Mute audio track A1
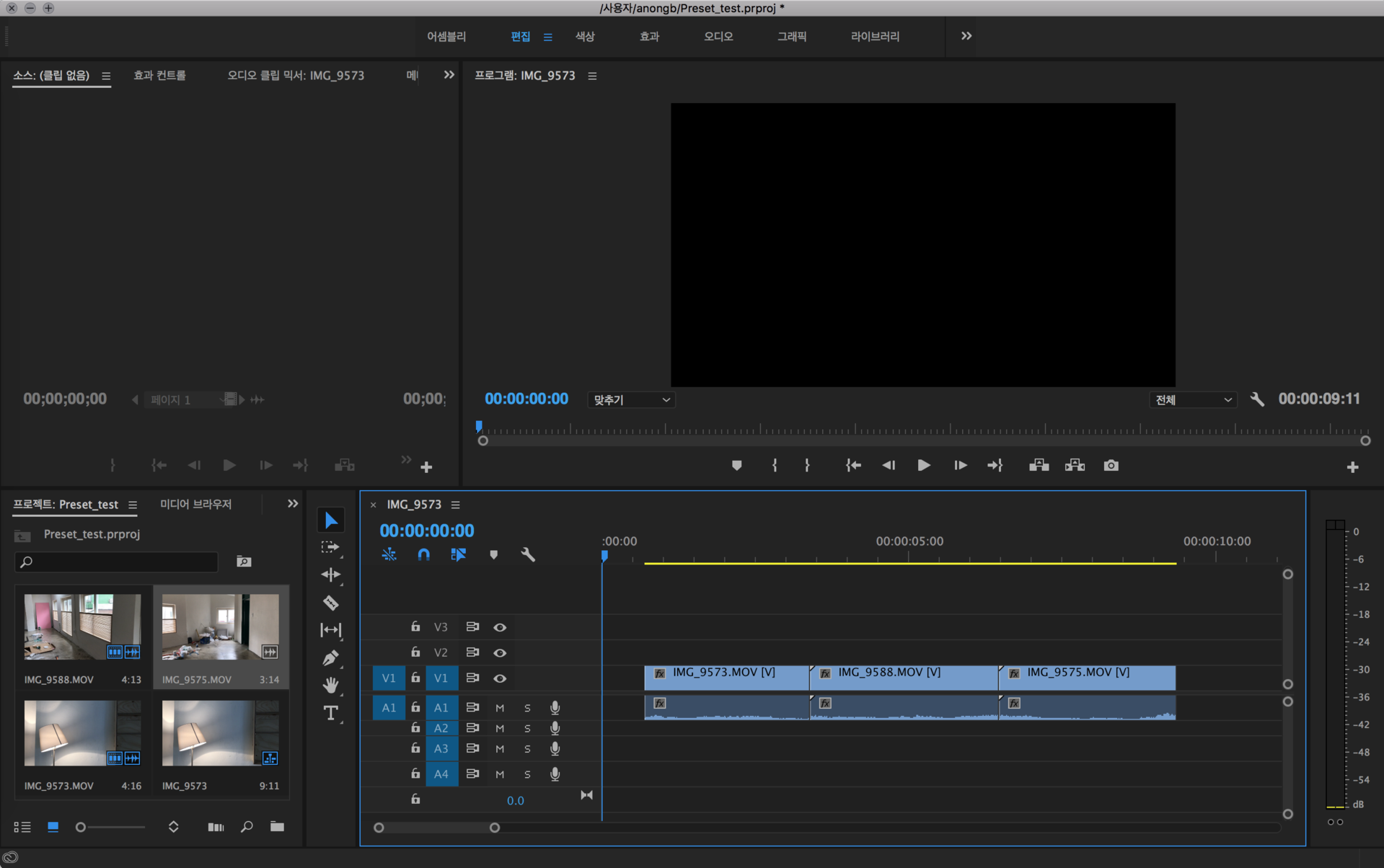1384x868 pixels. tap(500, 708)
